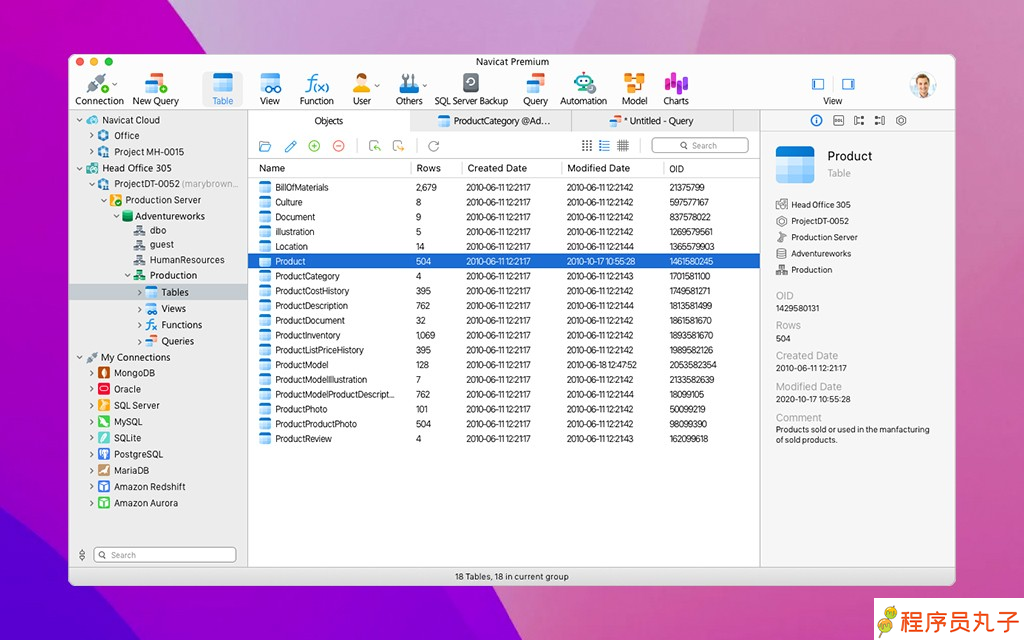Click the filter icon beside sidebar search

[x=82, y=555]
